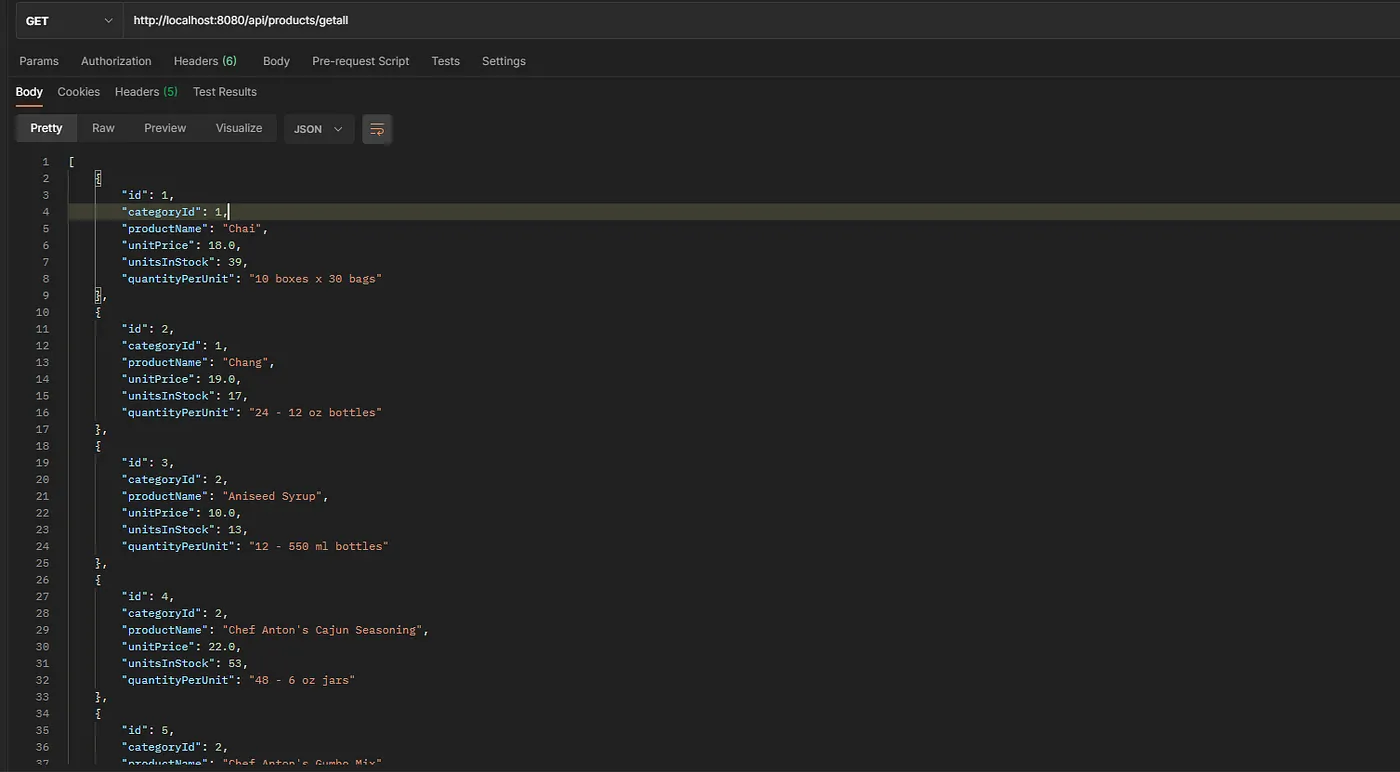
Task: Click the "id": 1 line
Action: tap(148, 195)
